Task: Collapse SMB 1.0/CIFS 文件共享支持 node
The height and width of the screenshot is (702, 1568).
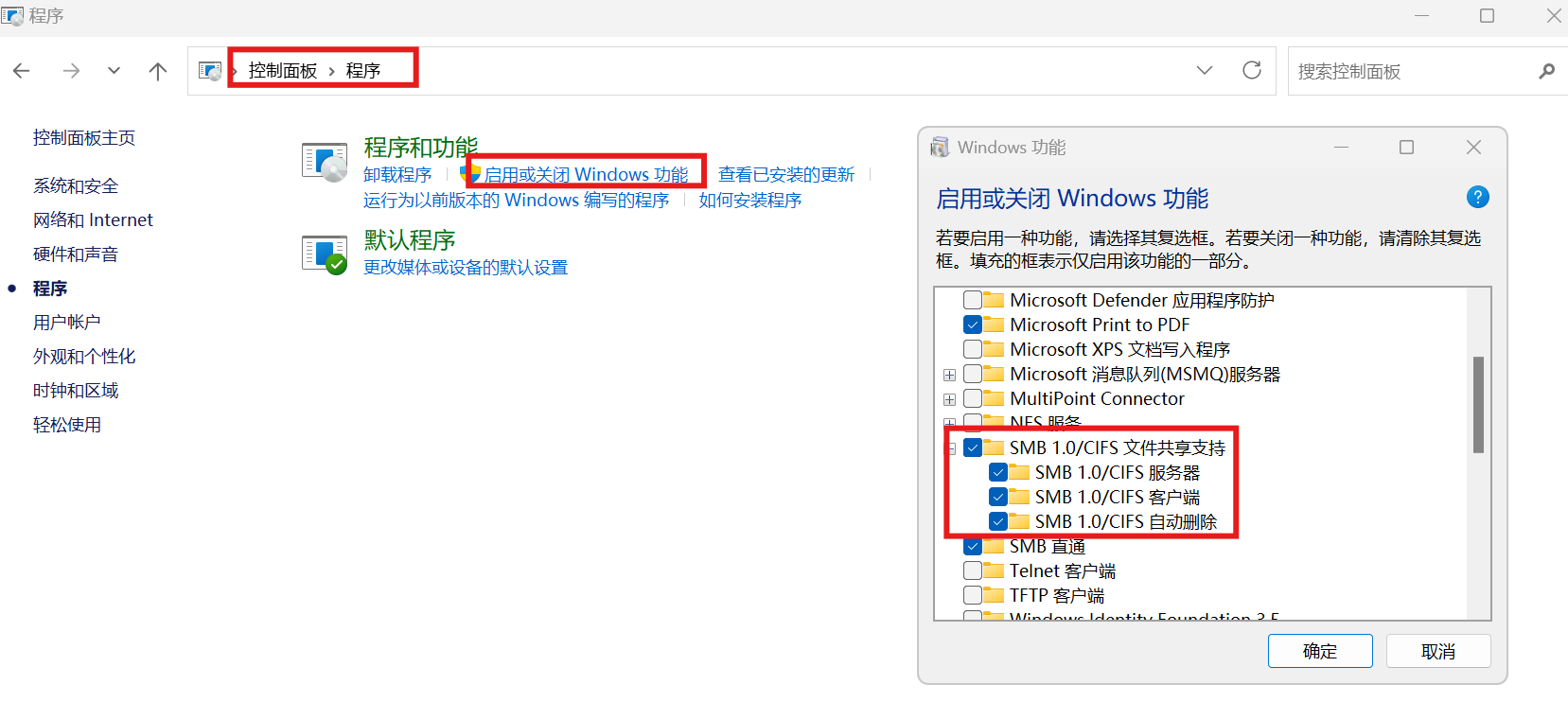Action: tap(951, 449)
